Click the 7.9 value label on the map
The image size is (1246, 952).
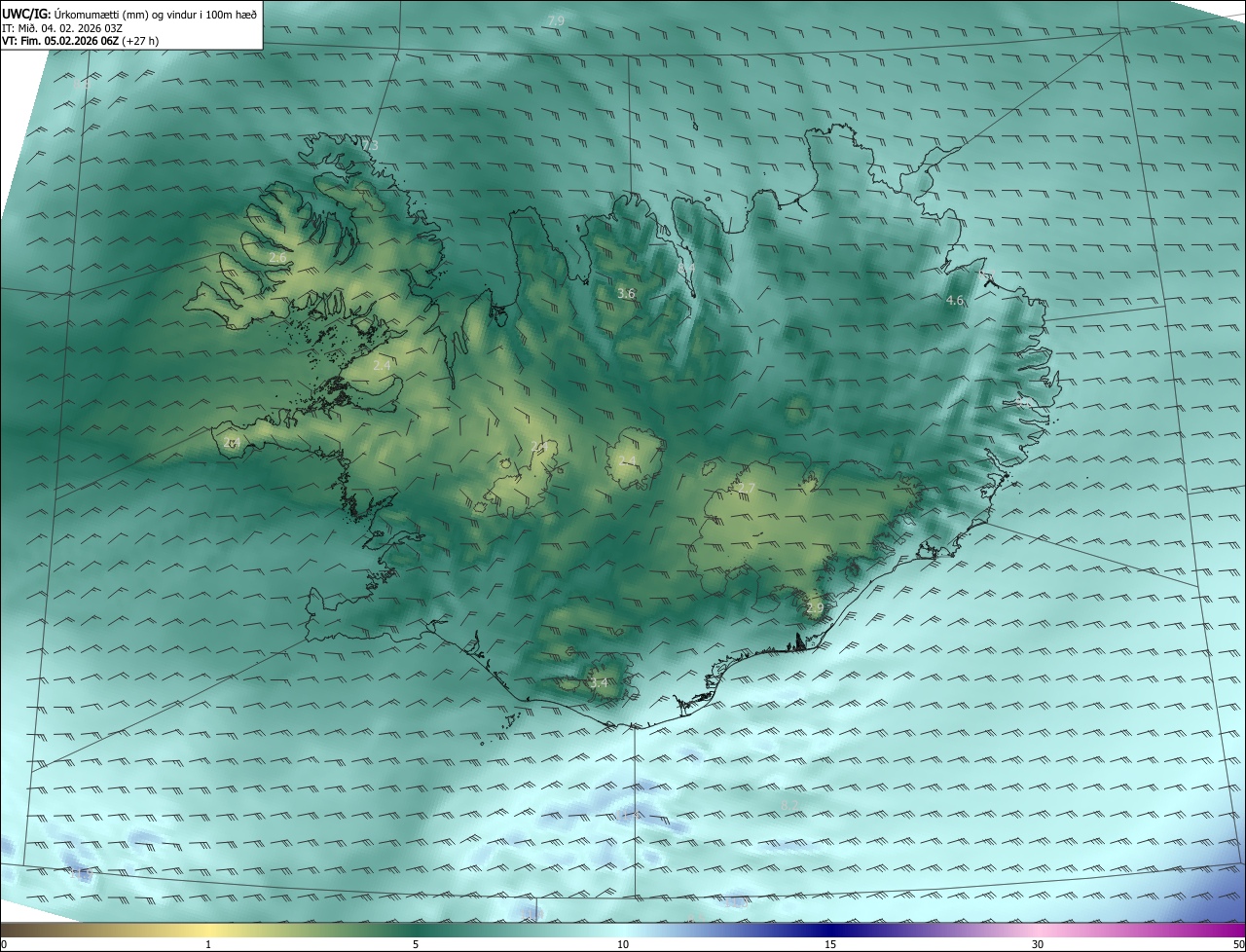(556, 20)
